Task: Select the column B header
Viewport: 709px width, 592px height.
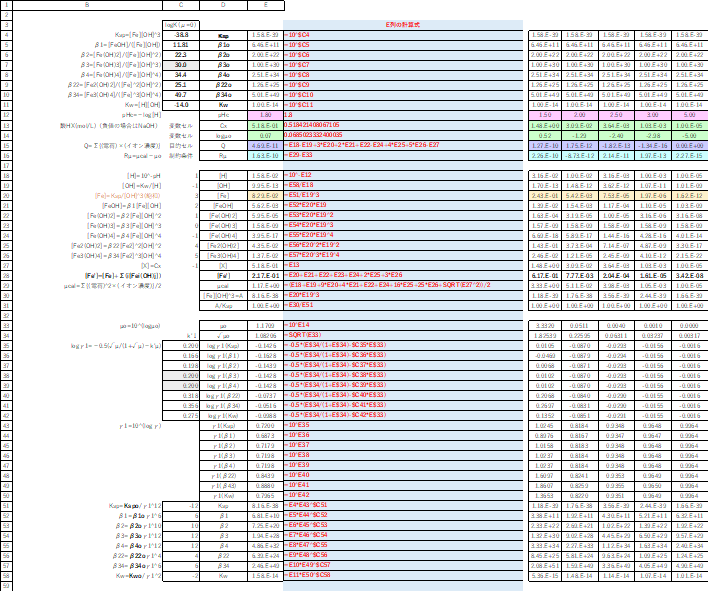Action: point(87,5)
